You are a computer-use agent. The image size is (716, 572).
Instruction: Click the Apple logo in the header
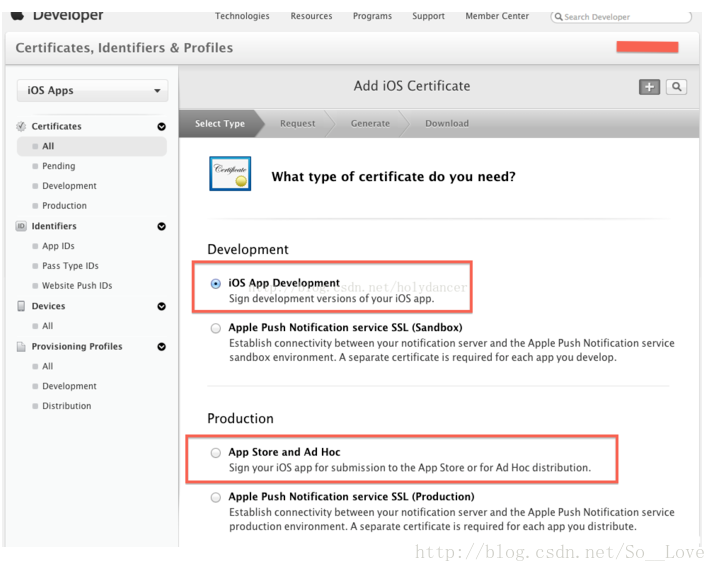pos(17,16)
